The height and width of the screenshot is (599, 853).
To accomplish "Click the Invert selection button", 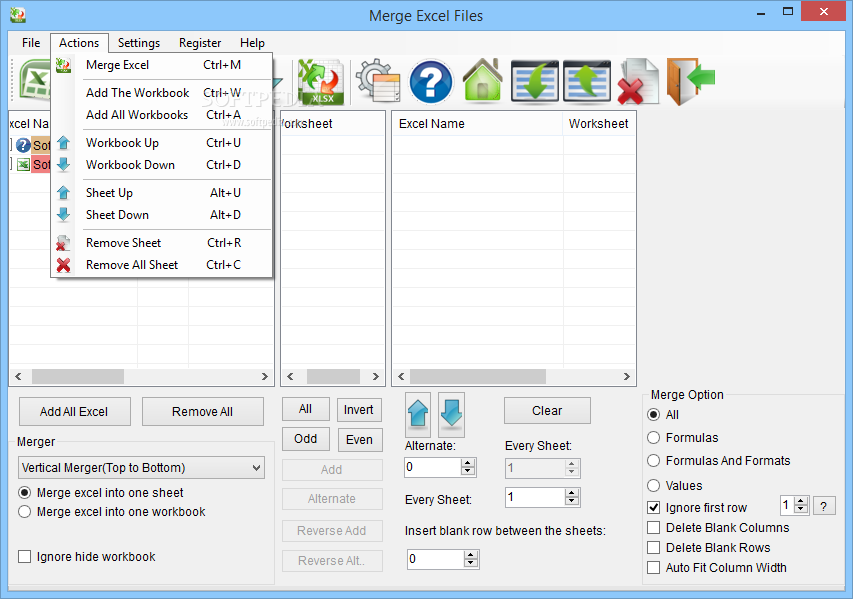I will [x=359, y=410].
